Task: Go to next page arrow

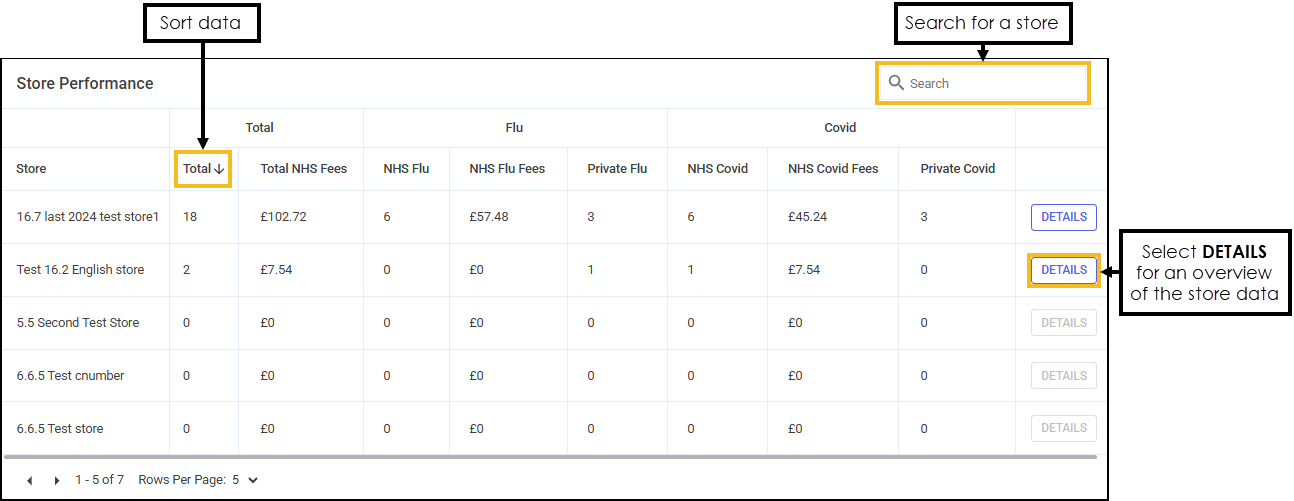Action: (57, 481)
